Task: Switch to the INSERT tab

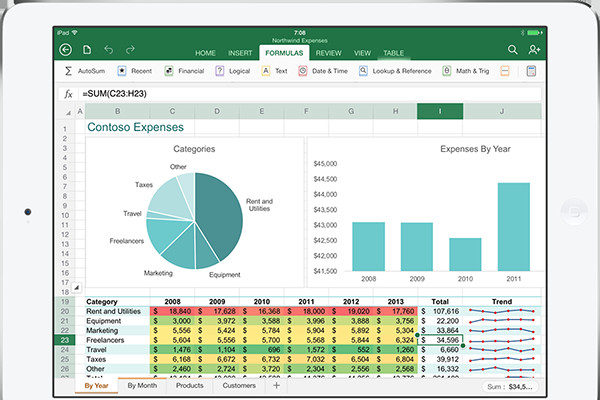Action: pos(240,52)
